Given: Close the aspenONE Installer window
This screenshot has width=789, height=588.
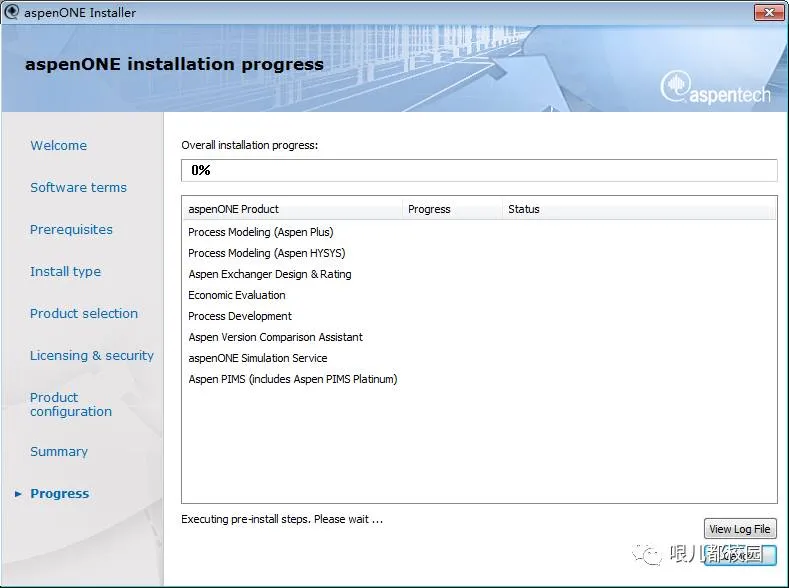Looking at the screenshot, I should click(x=768, y=12).
